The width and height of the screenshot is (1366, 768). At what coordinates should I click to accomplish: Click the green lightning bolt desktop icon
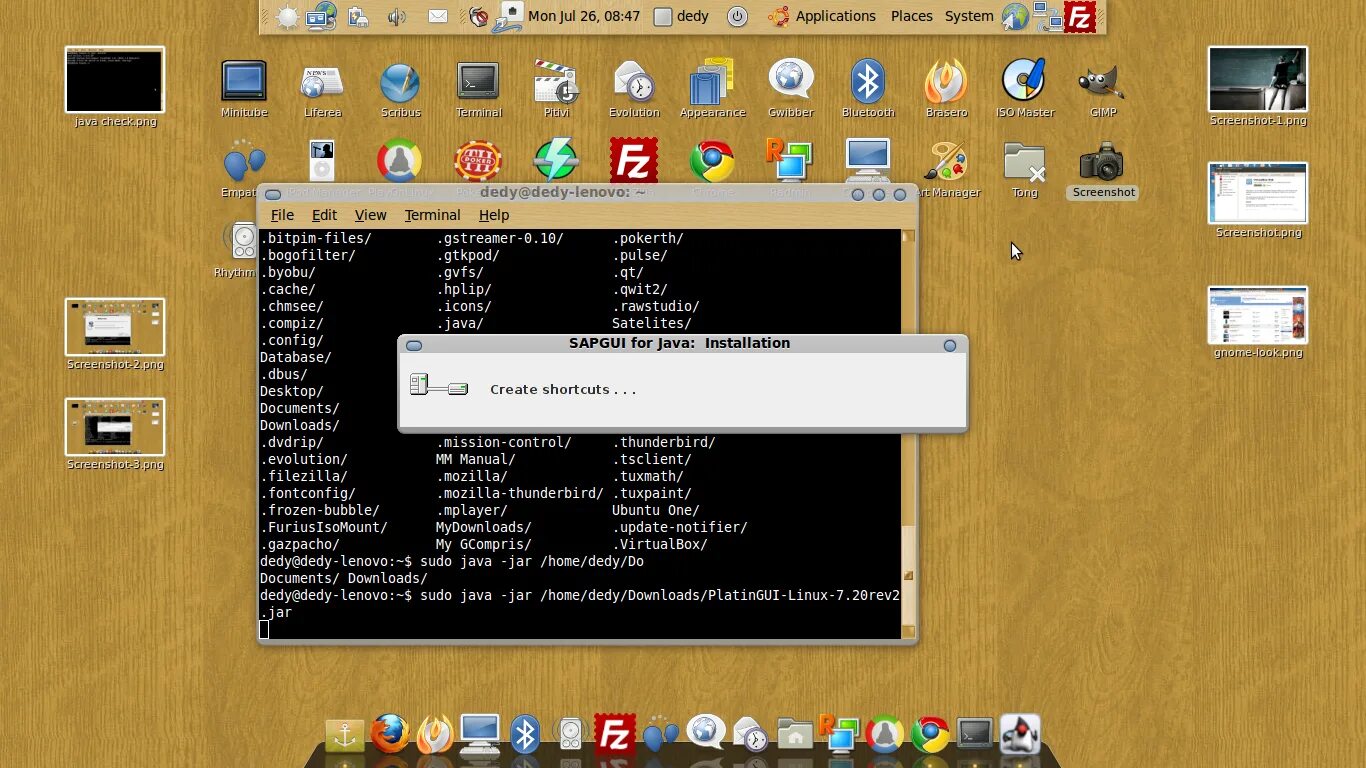point(556,161)
